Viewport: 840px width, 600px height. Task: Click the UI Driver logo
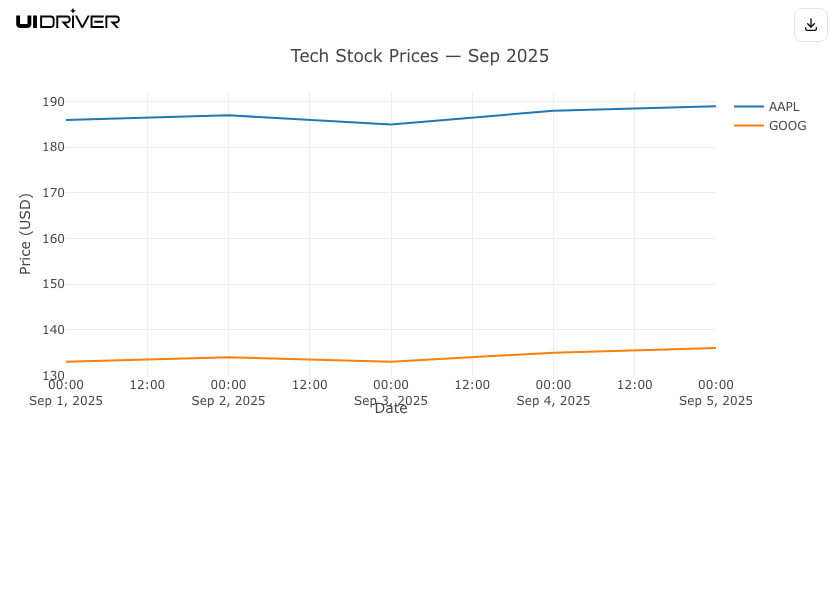[x=68, y=20]
